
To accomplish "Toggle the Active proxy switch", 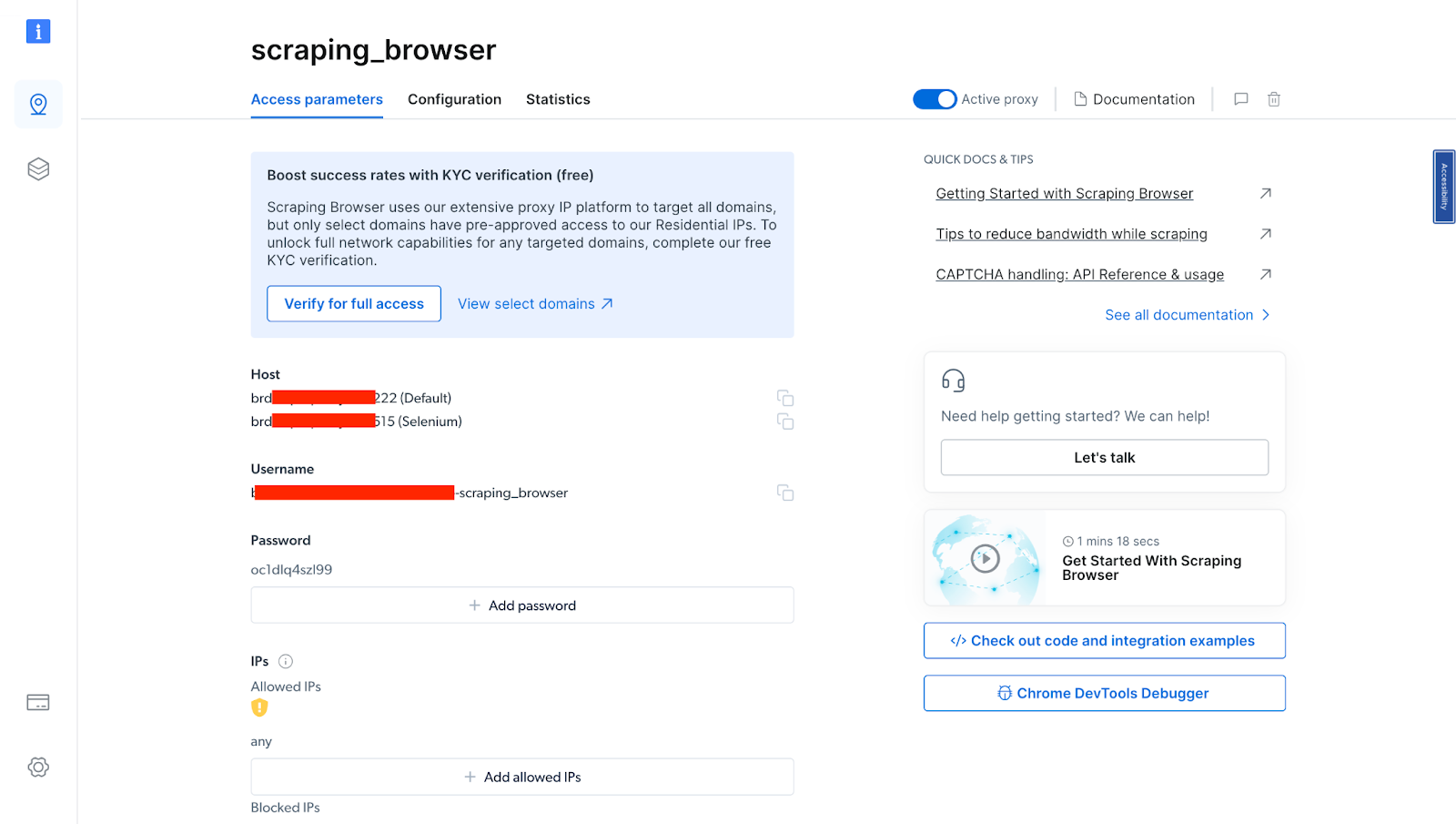I will click(935, 99).
